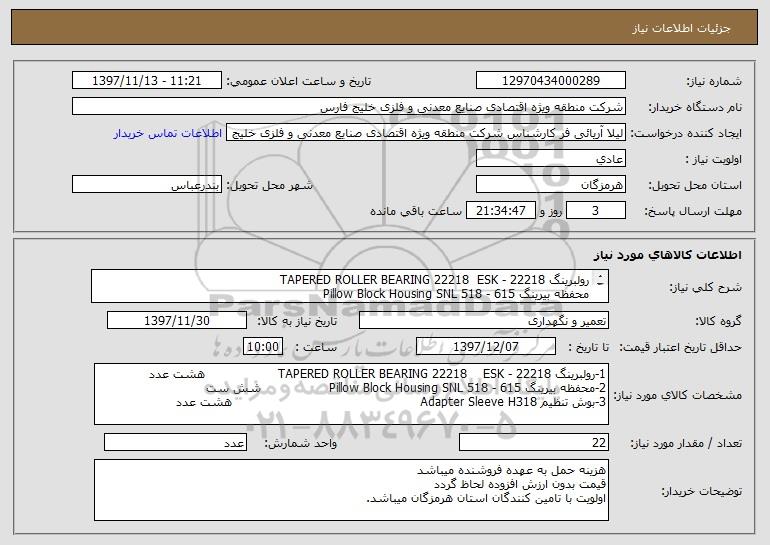Select the goods group field تعمیر و نگهداری
The width and height of the screenshot is (770, 545).
(x=484, y=321)
